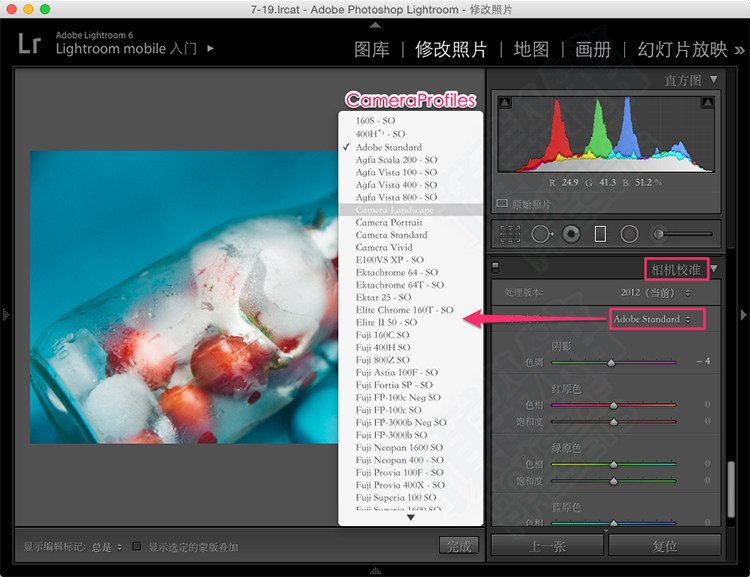This screenshot has width=750, height=577.
Task: Open the 处理版本 2012 dropdown
Action: tap(655, 292)
